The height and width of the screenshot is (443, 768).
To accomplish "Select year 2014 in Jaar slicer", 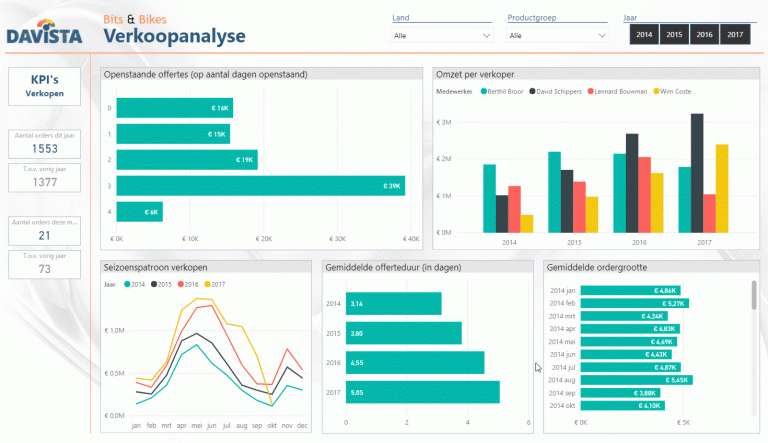I will click(644, 34).
